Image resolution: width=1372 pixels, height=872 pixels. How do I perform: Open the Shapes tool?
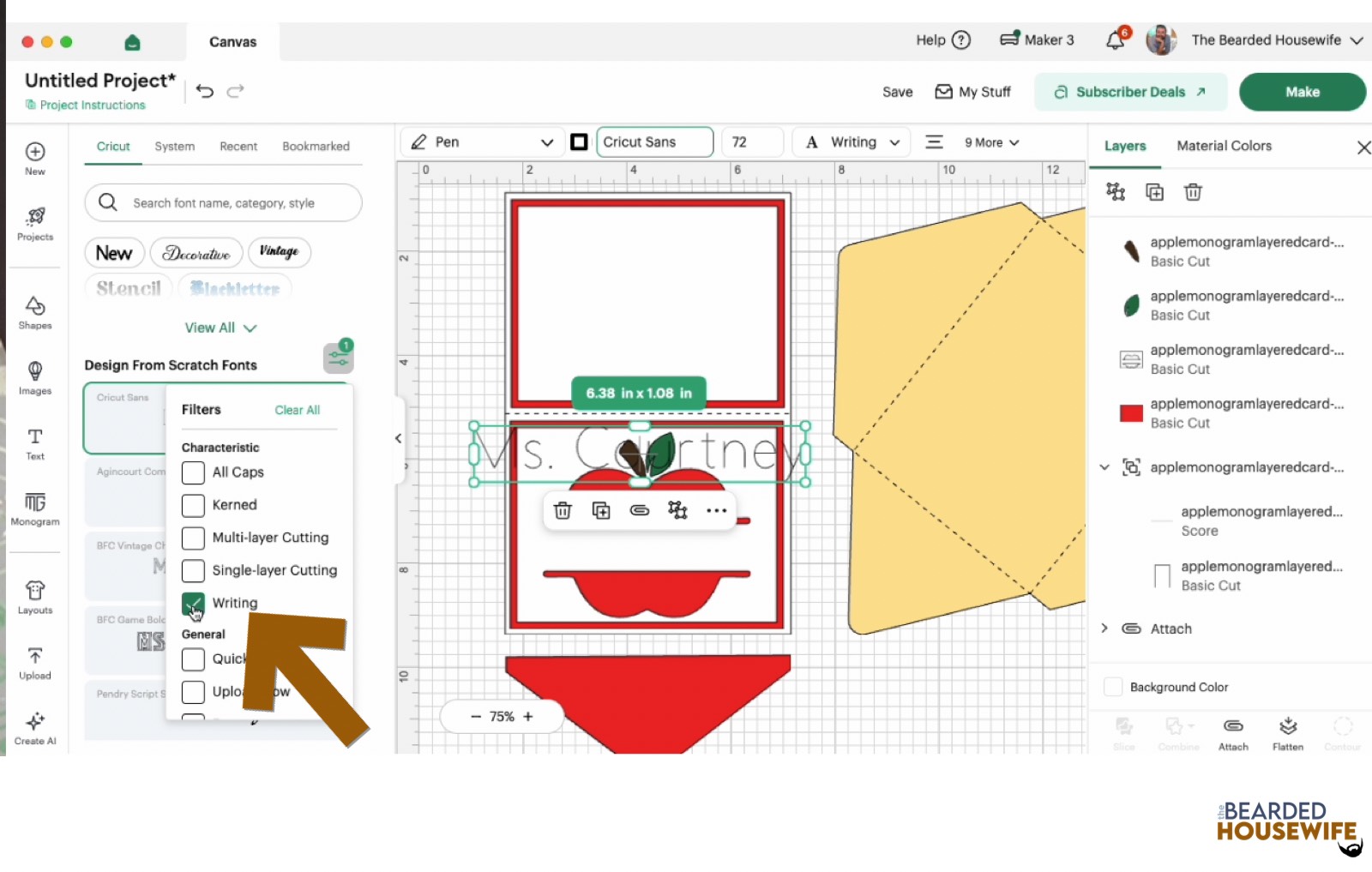pyautogui.click(x=35, y=312)
